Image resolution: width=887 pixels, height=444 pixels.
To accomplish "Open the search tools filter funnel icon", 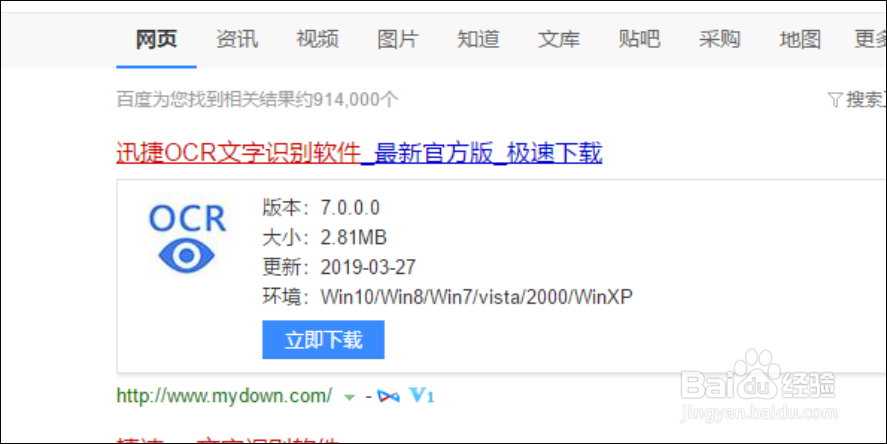I will coord(835,100).
